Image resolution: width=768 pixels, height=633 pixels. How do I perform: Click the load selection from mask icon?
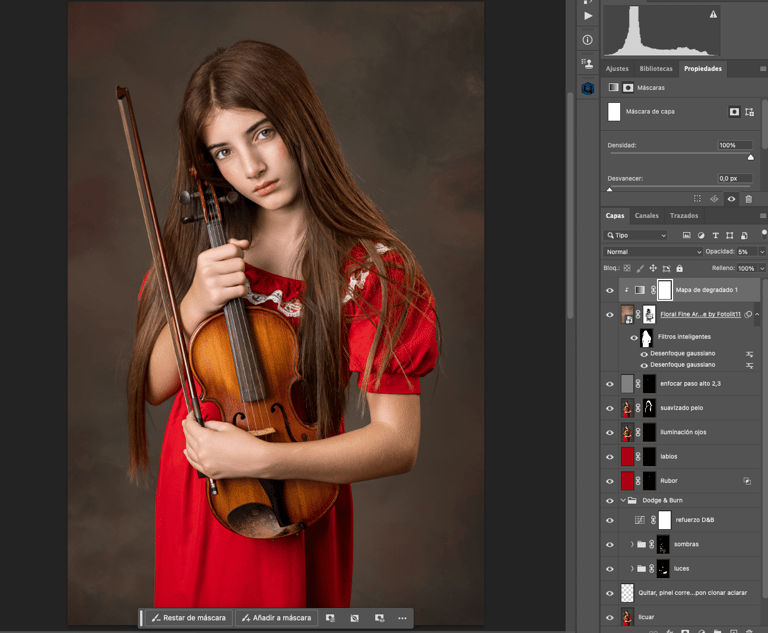[697, 199]
